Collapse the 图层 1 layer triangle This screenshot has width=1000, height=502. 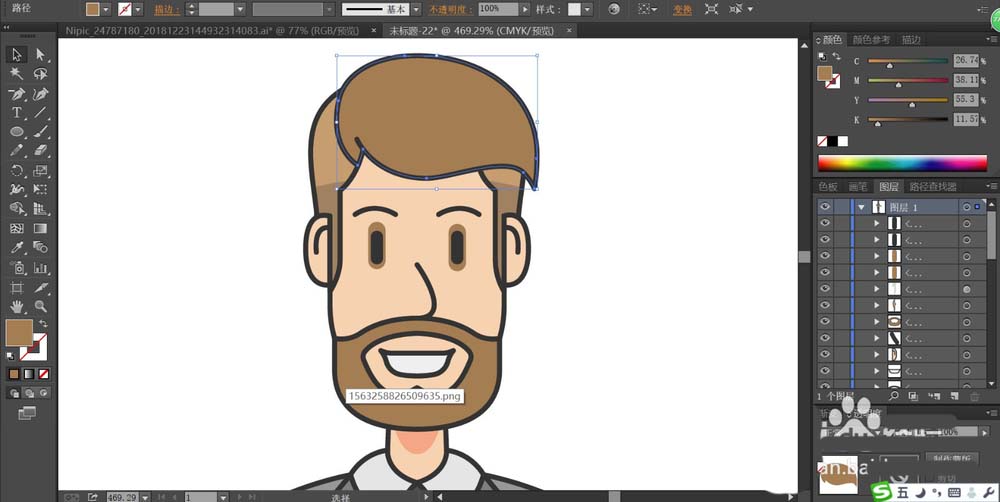tap(862, 207)
